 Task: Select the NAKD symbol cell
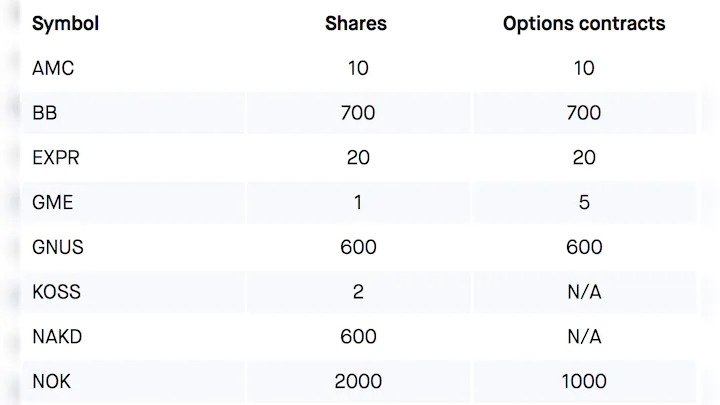pos(57,337)
